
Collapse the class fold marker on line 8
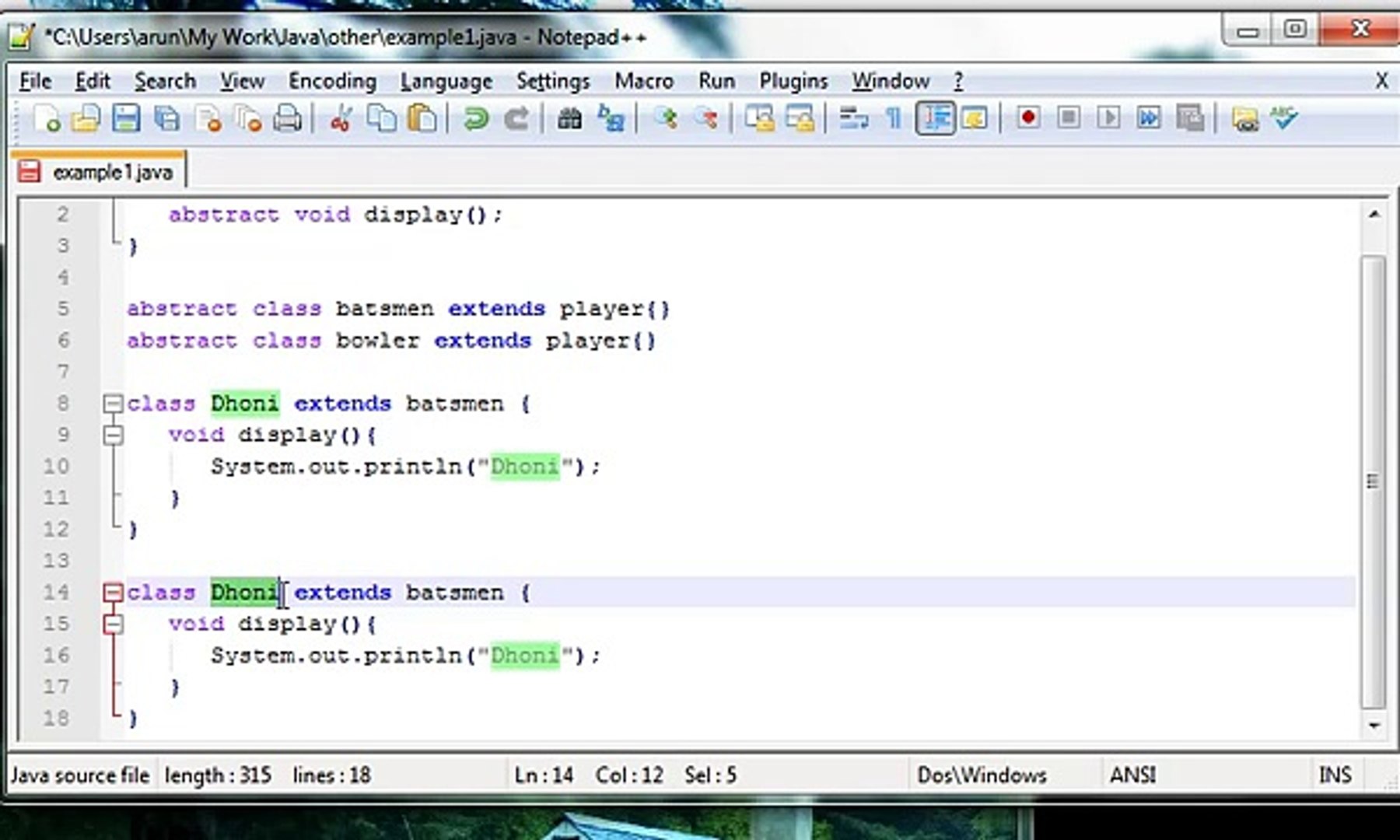(114, 404)
